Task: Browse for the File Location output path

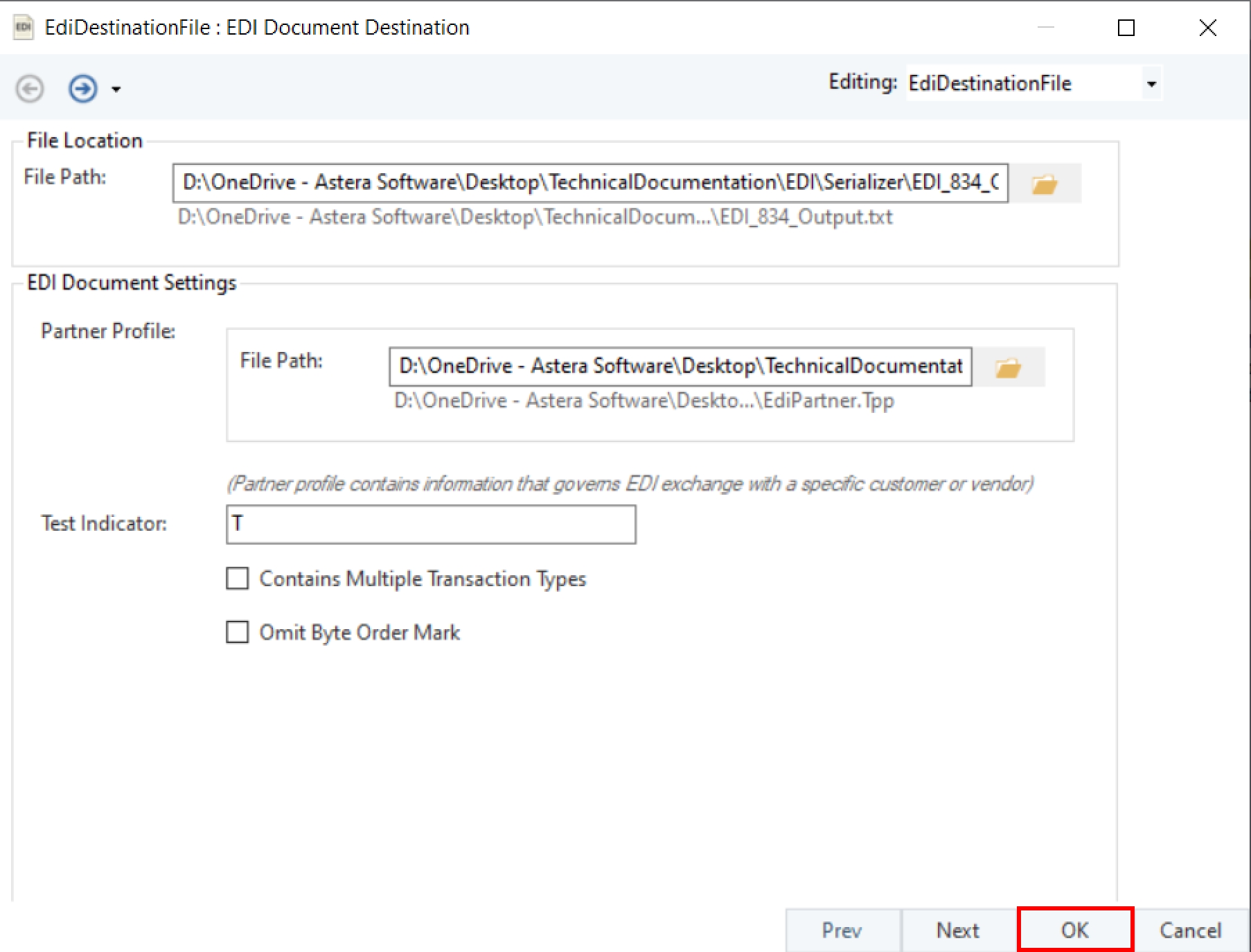Action: pos(1044,184)
